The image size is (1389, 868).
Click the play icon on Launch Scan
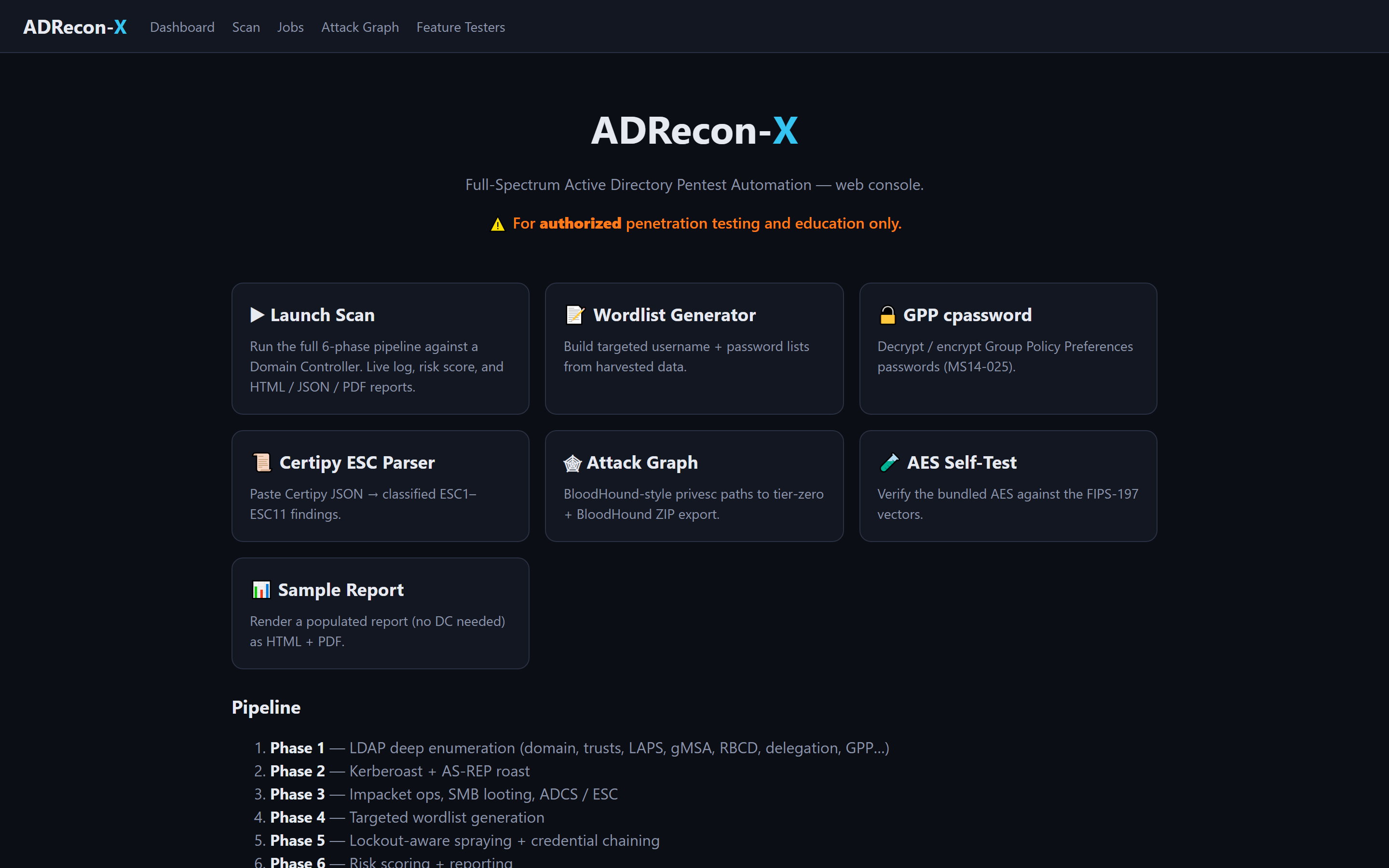coord(257,315)
